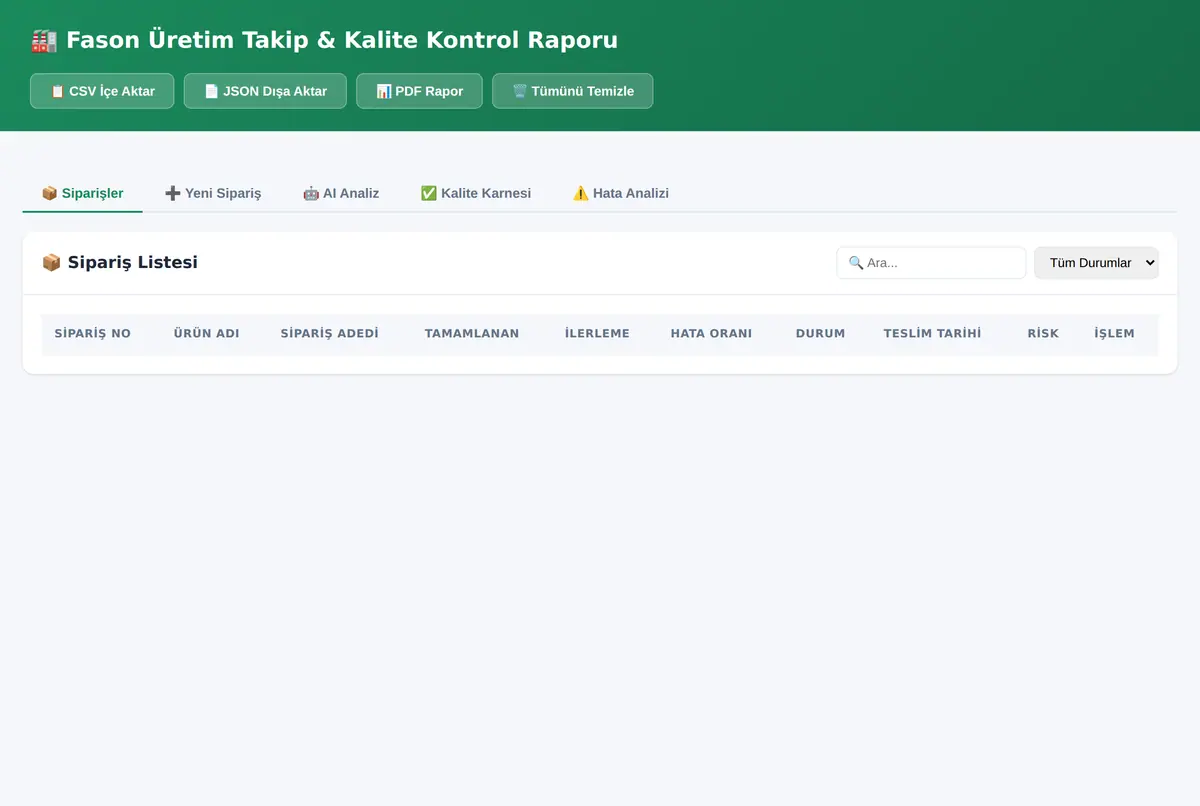Click the TAMAMLANAN column header
Viewport: 1200px width, 806px height.
[x=472, y=333]
